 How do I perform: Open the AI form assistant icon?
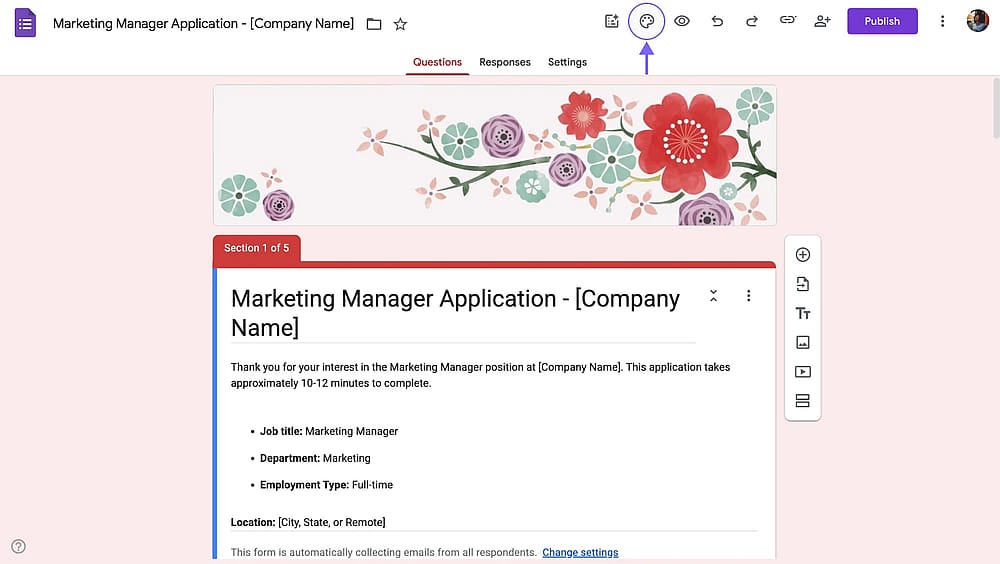(612, 21)
